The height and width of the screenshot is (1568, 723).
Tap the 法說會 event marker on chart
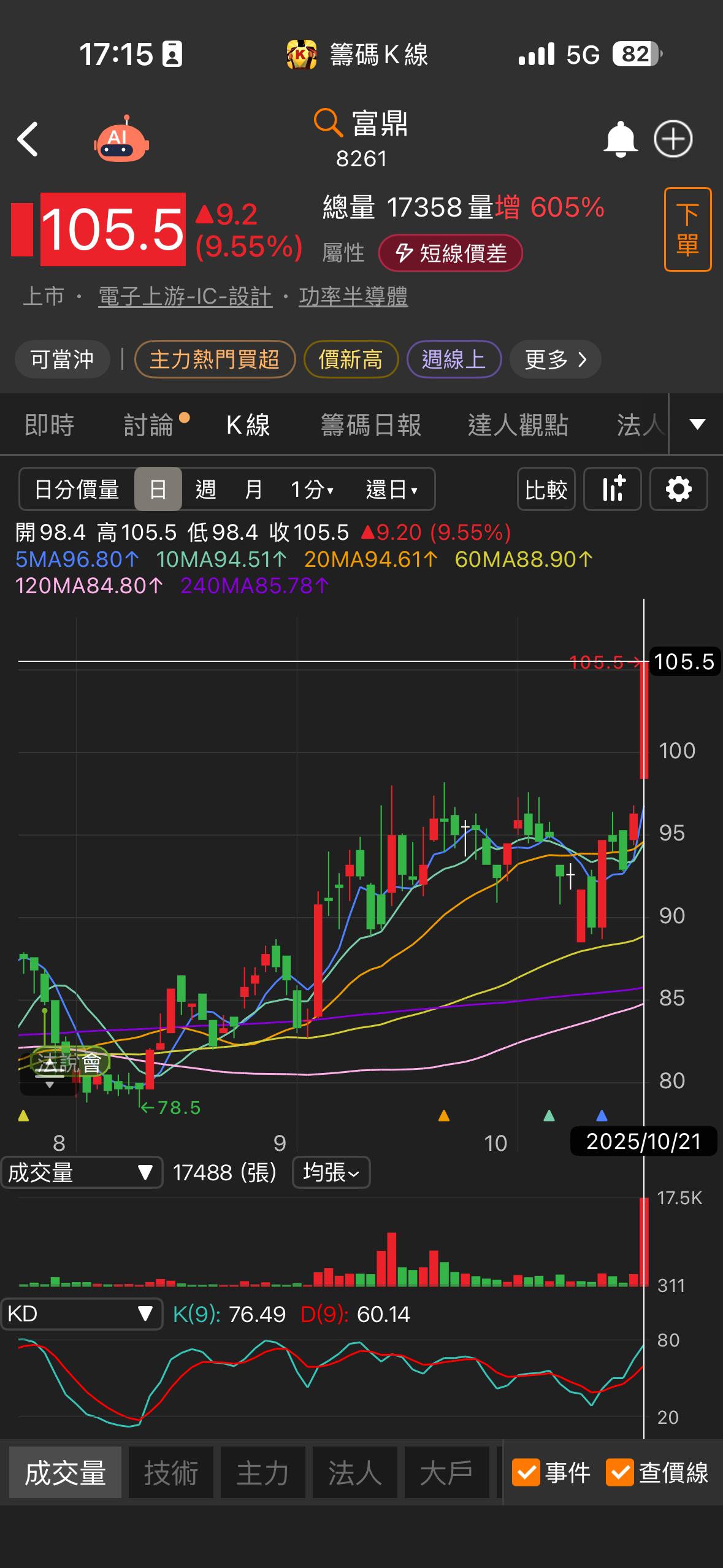[x=69, y=1063]
